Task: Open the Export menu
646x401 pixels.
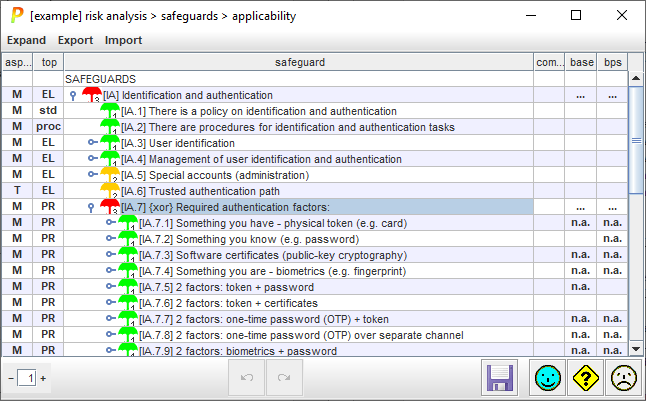Action: click(x=75, y=40)
